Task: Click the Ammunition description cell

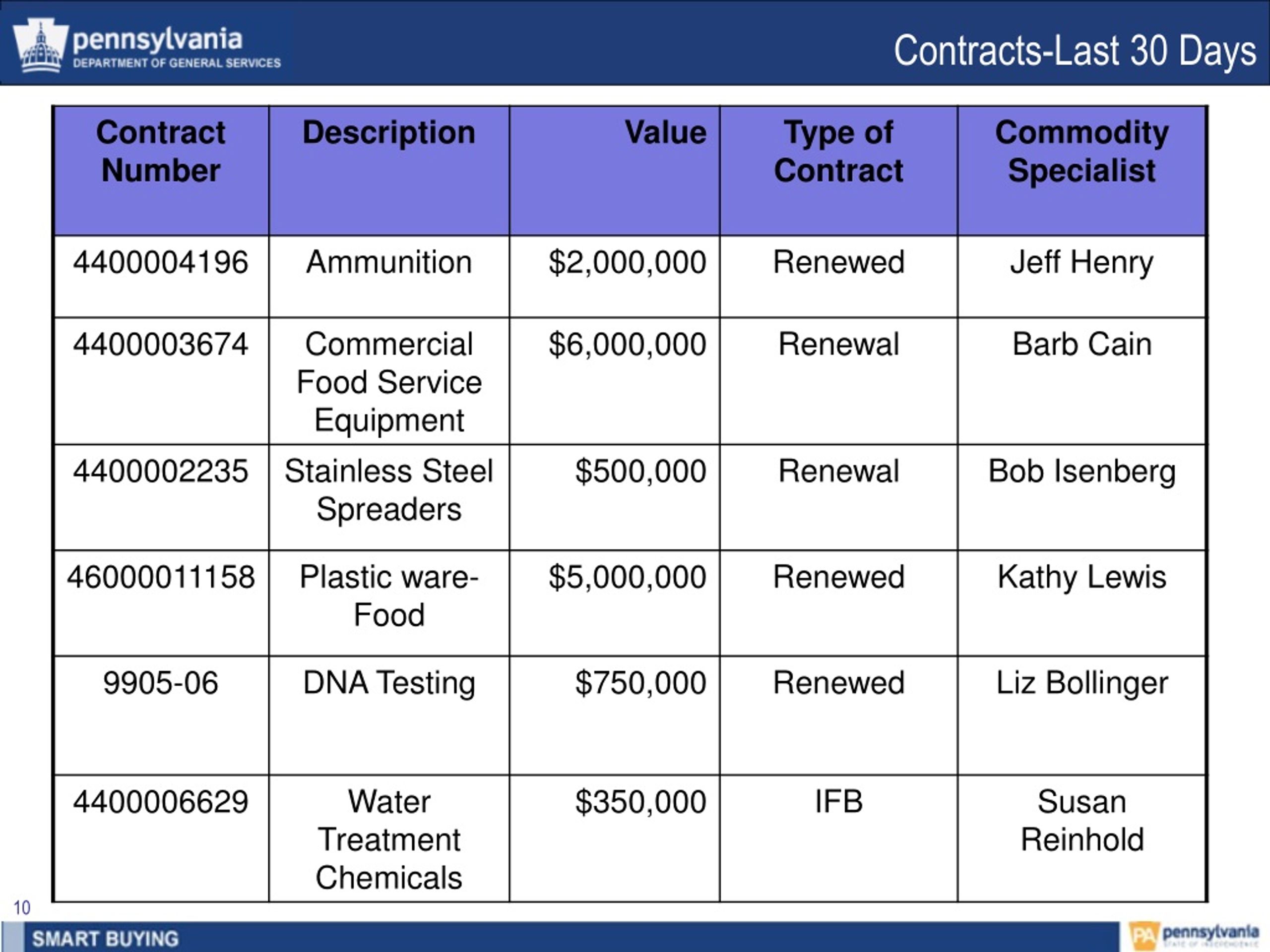Action: click(x=389, y=277)
